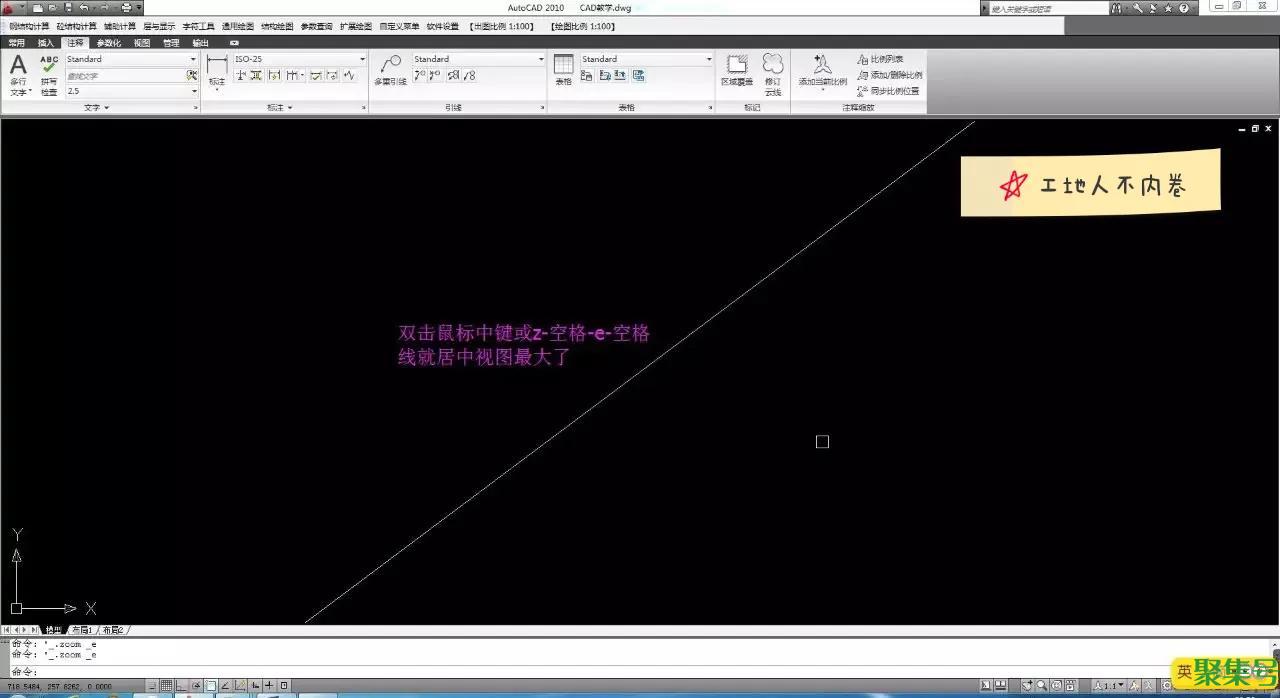Toggle polar tracking in status bar

(x=196, y=686)
